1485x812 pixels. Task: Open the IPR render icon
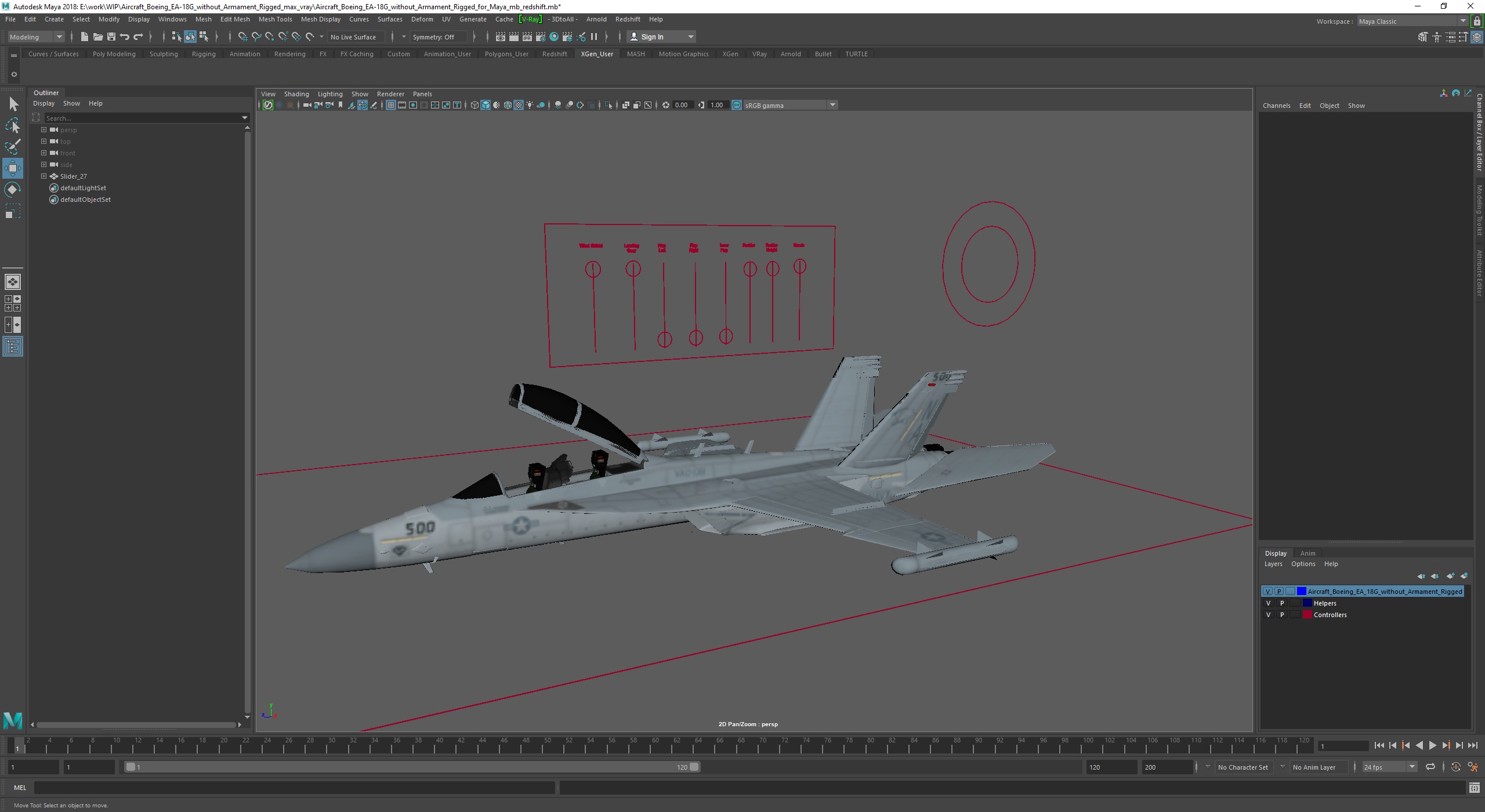click(527, 37)
